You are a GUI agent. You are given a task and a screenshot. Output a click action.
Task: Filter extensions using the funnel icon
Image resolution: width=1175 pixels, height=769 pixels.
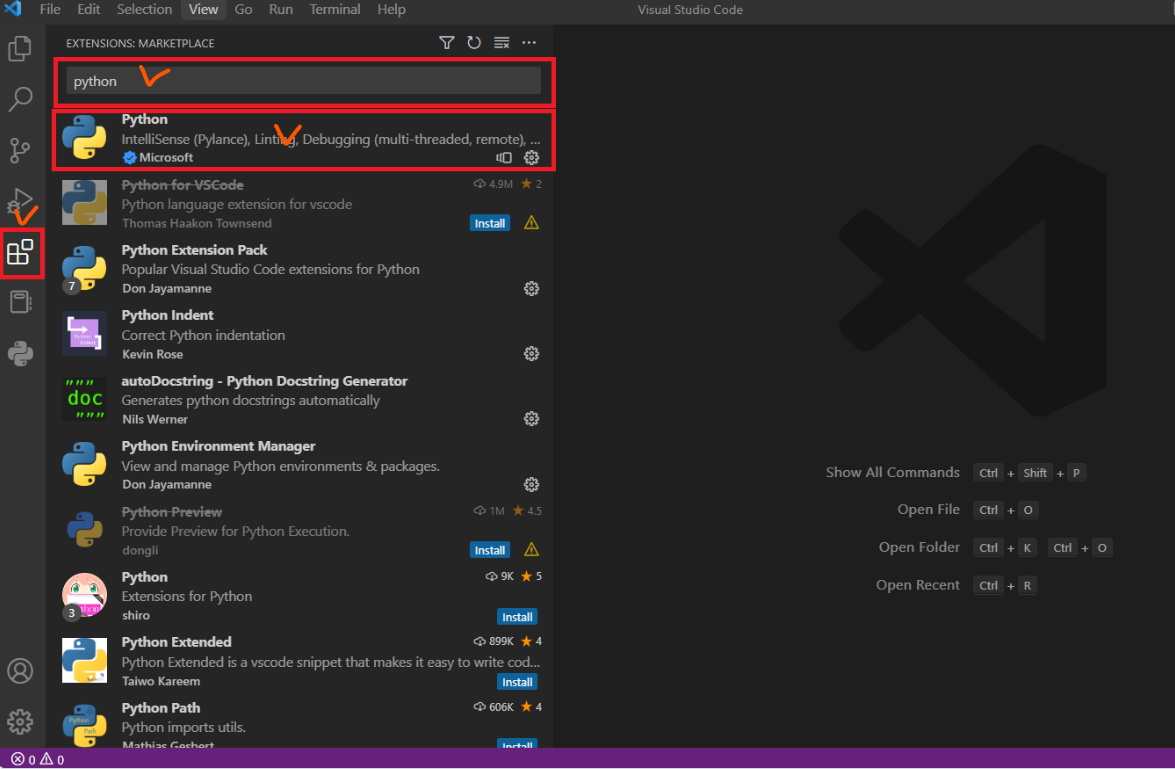click(x=447, y=43)
